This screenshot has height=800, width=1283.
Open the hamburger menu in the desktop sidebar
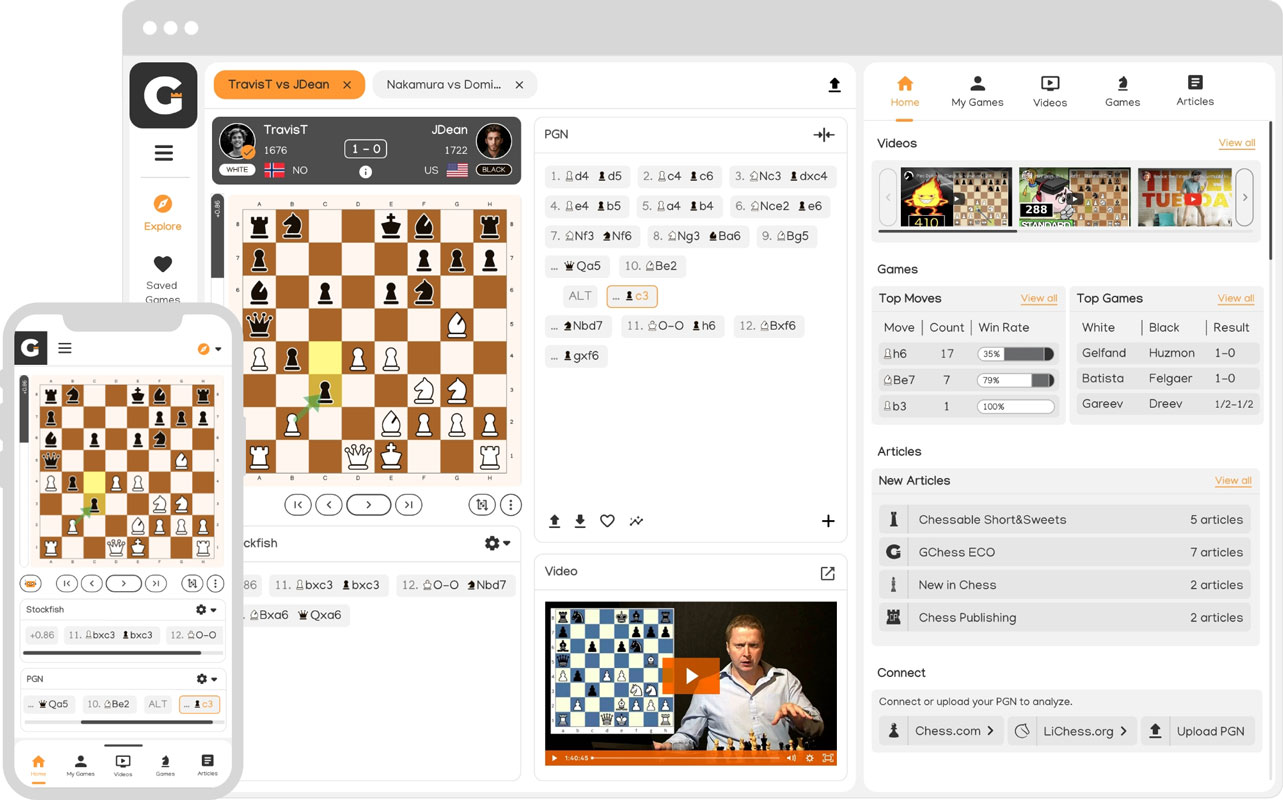[163, 153]
